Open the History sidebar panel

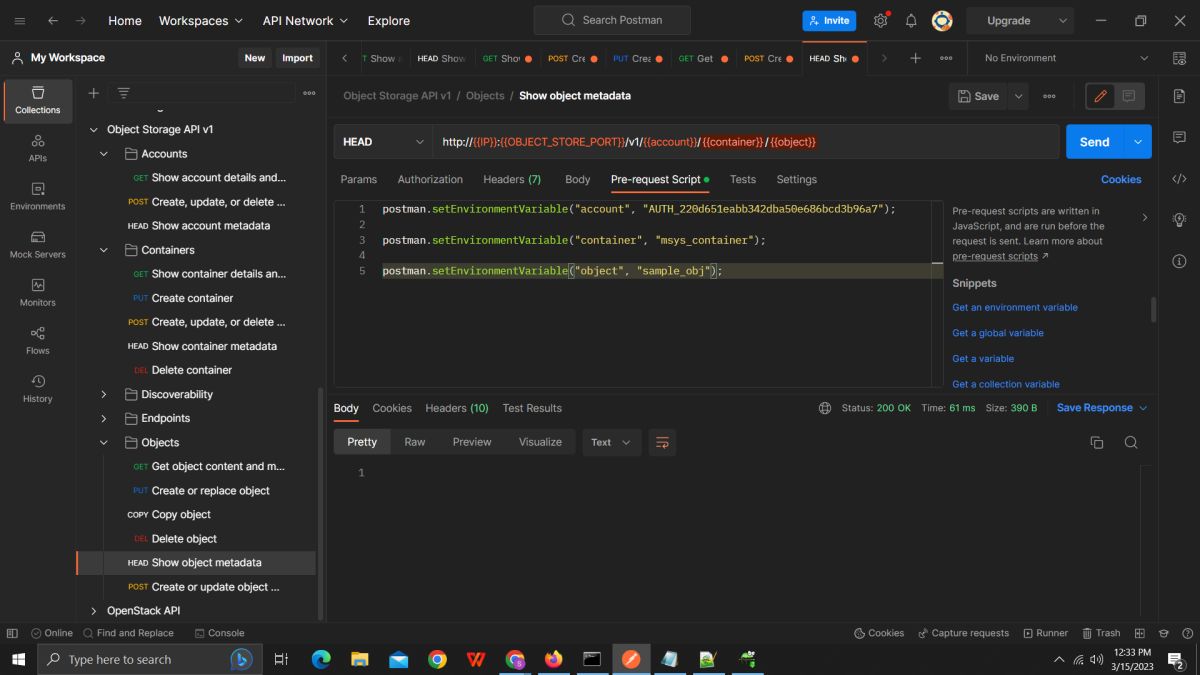tap(38, 388)
